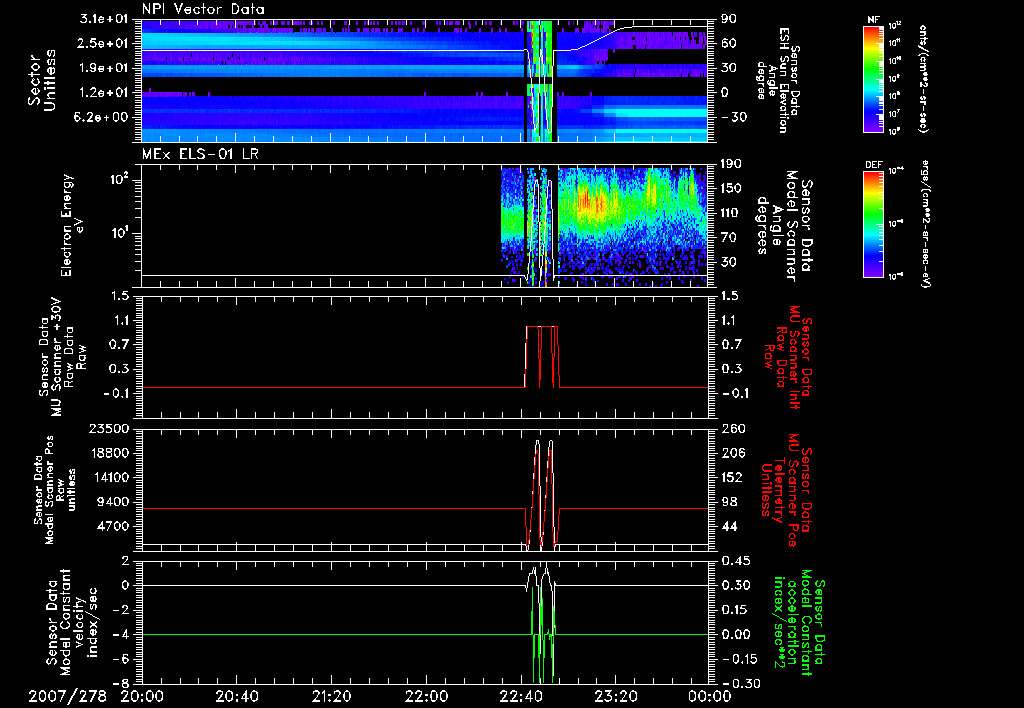The width and height of the screenshot is (1024, 708).
Task: Click the DEF energy flux color bar
Action: [x=874, y=223]
